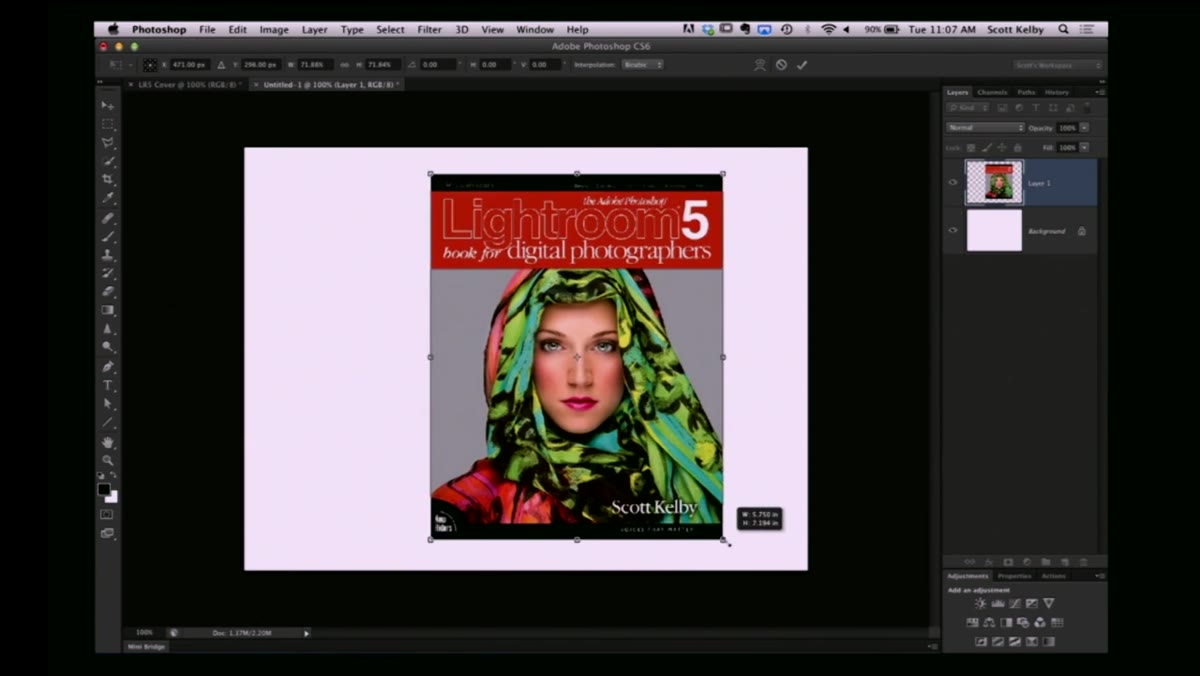Select the Clone Stamp tool
This screenshot has height=676, width=1200.
pos(107,254)
